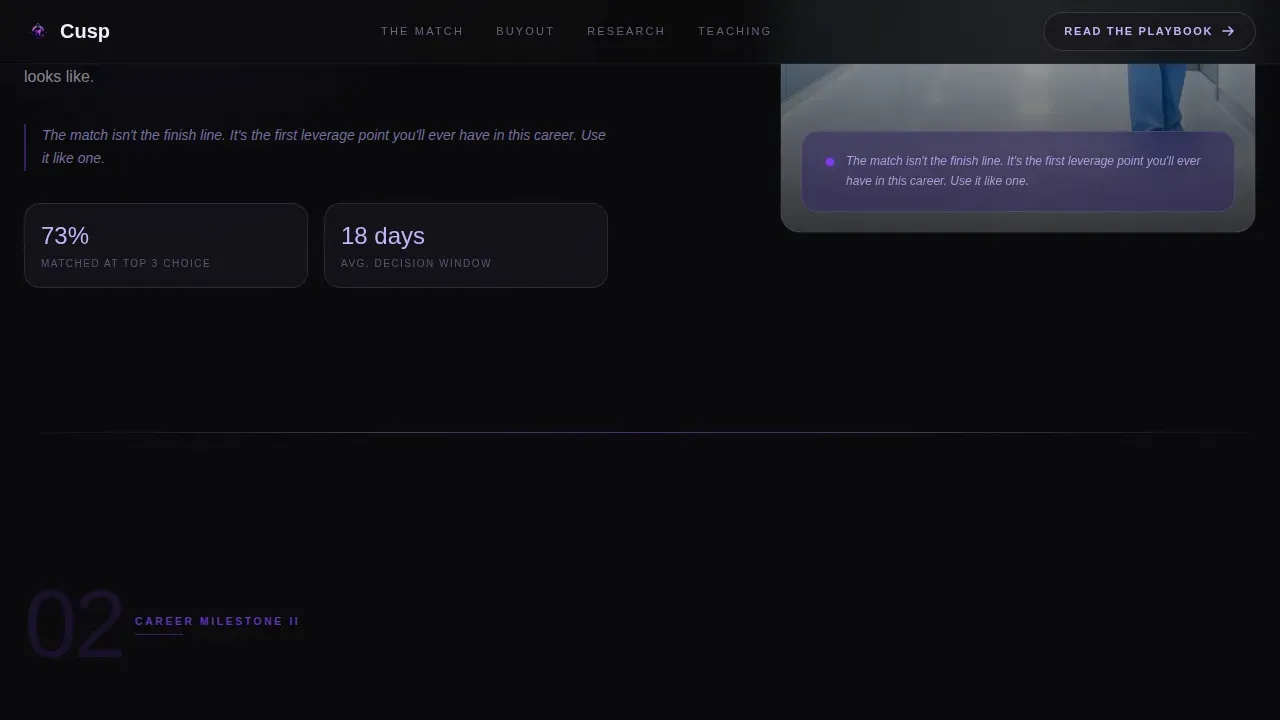Click the Cusp logo icon
The width and height of the screenshot is (1280, 720).
coord(38,31)
